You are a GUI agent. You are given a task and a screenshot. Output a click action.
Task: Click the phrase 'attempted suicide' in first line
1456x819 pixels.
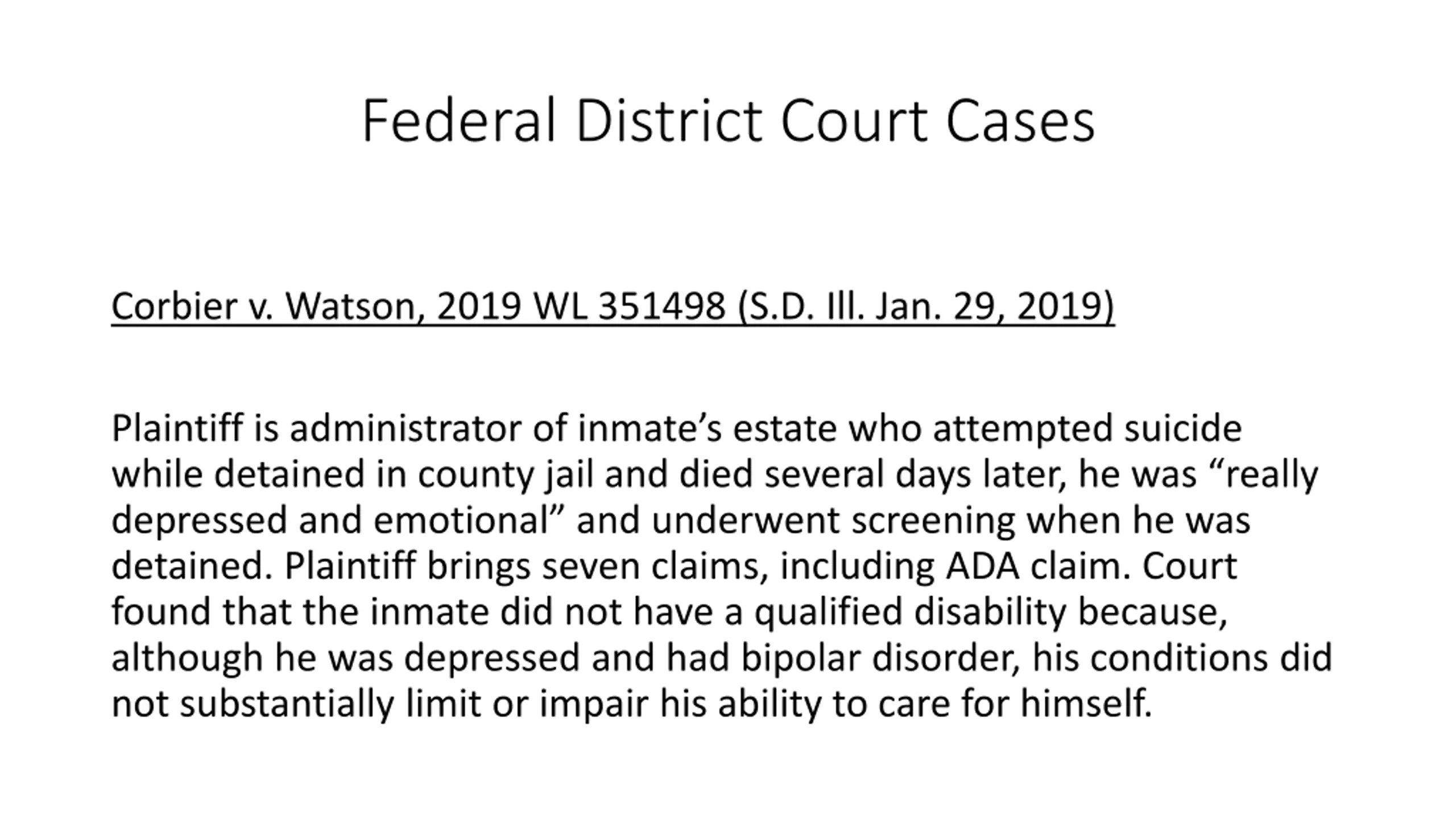(x=1087, y=429)
